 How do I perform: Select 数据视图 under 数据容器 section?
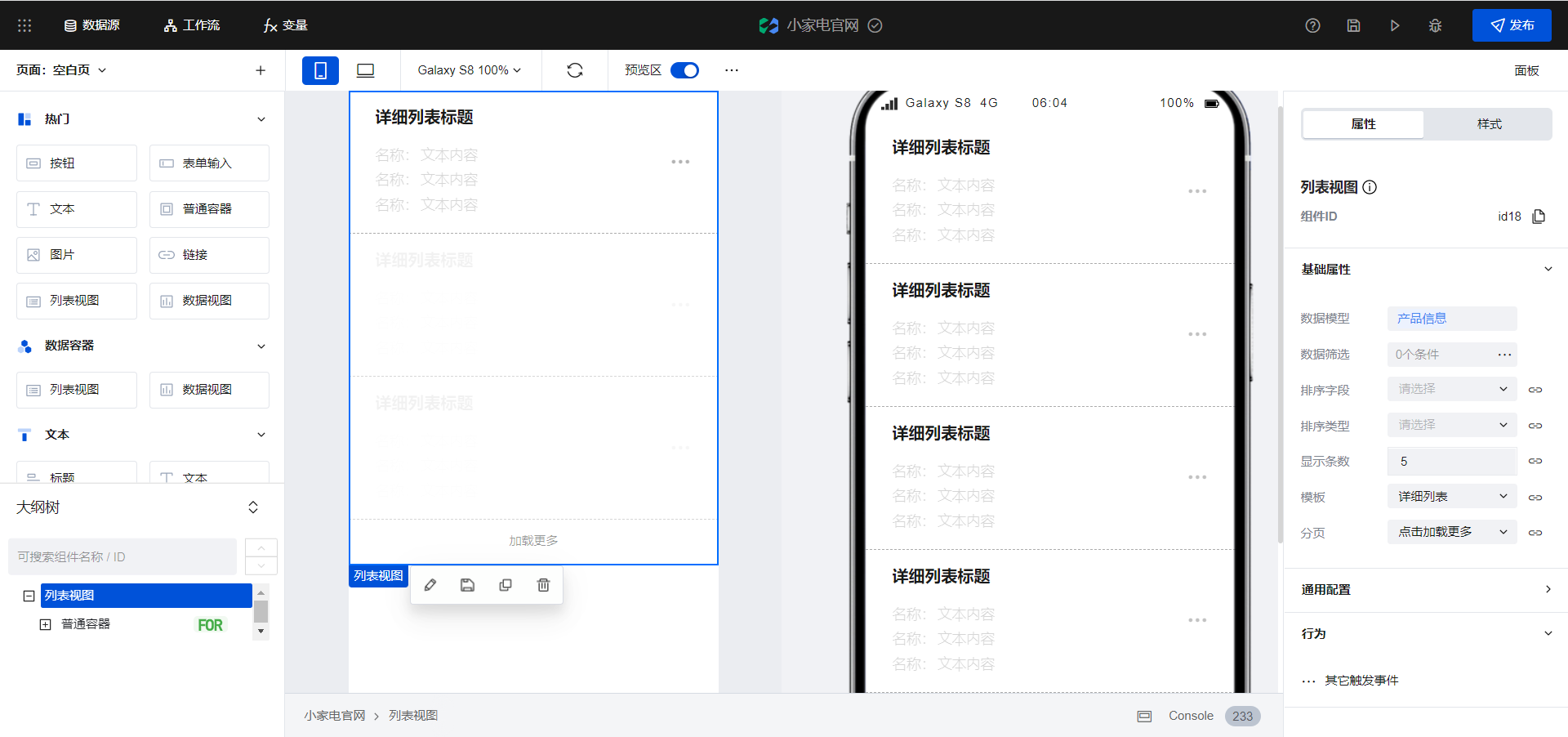[209, 390]
